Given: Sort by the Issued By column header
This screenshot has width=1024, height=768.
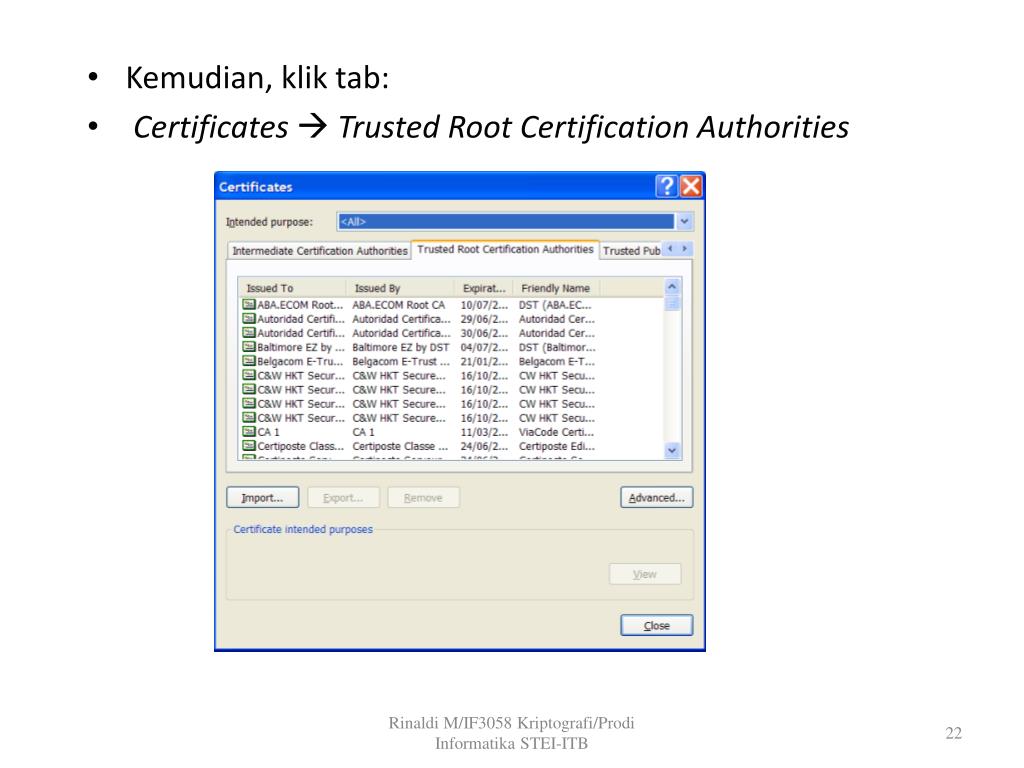Looking at the screenshot, I should tap(400, 288).
